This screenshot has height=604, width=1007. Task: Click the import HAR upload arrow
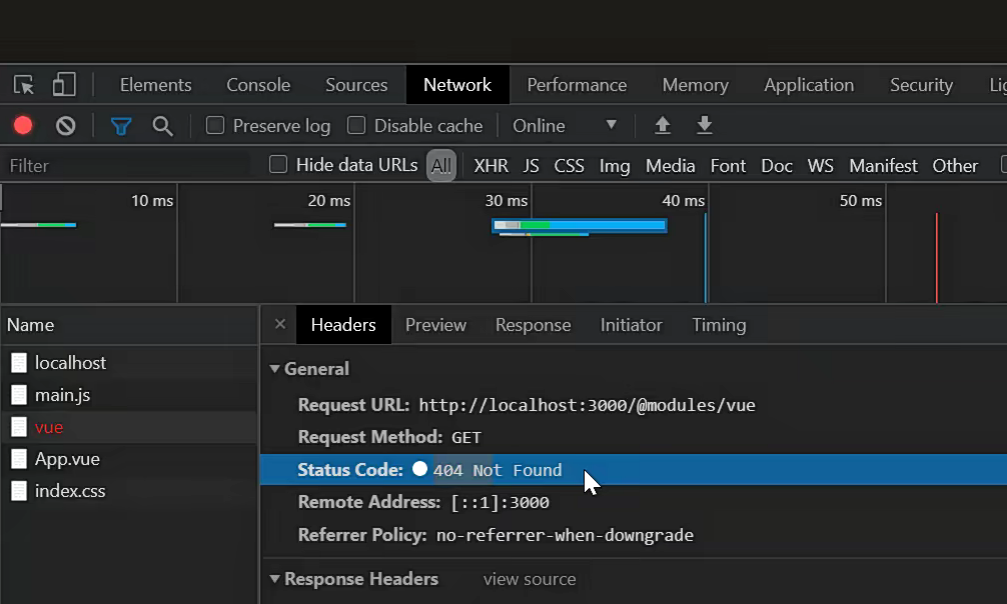[662, 125]
